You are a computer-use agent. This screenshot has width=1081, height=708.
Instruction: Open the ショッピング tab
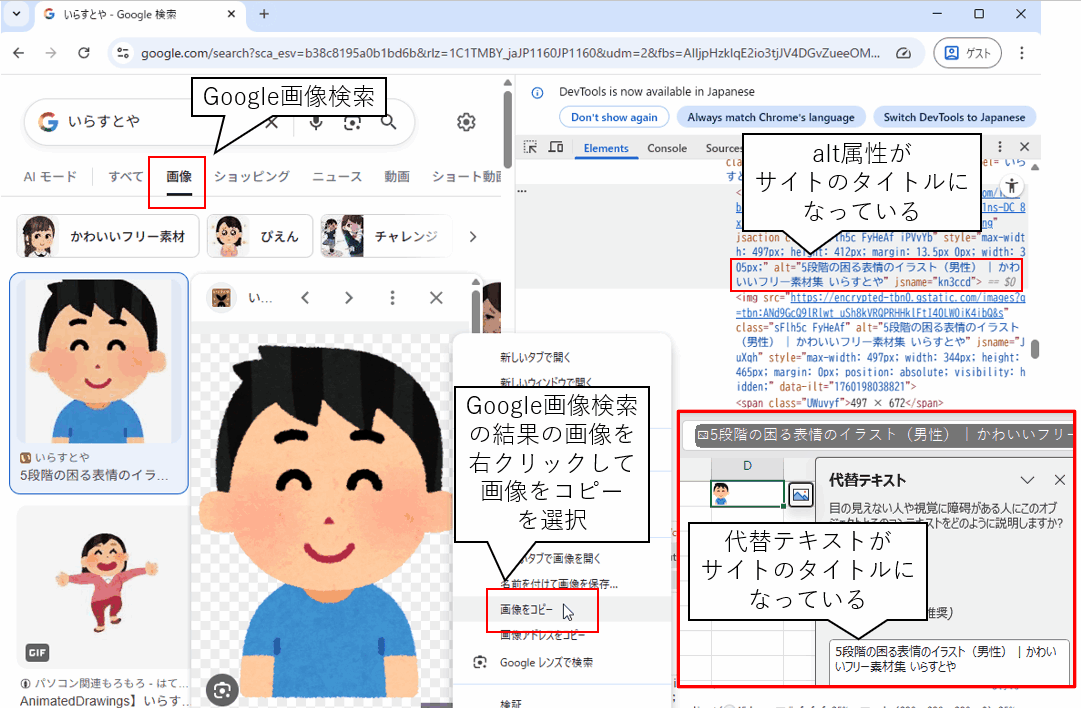point(252,176)
